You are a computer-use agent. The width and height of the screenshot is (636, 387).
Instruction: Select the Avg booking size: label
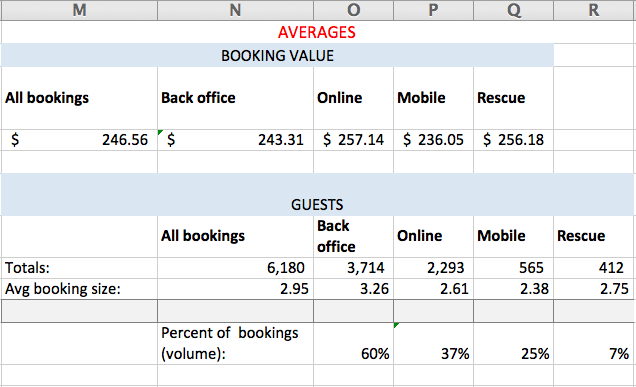(x=79, y=289)
